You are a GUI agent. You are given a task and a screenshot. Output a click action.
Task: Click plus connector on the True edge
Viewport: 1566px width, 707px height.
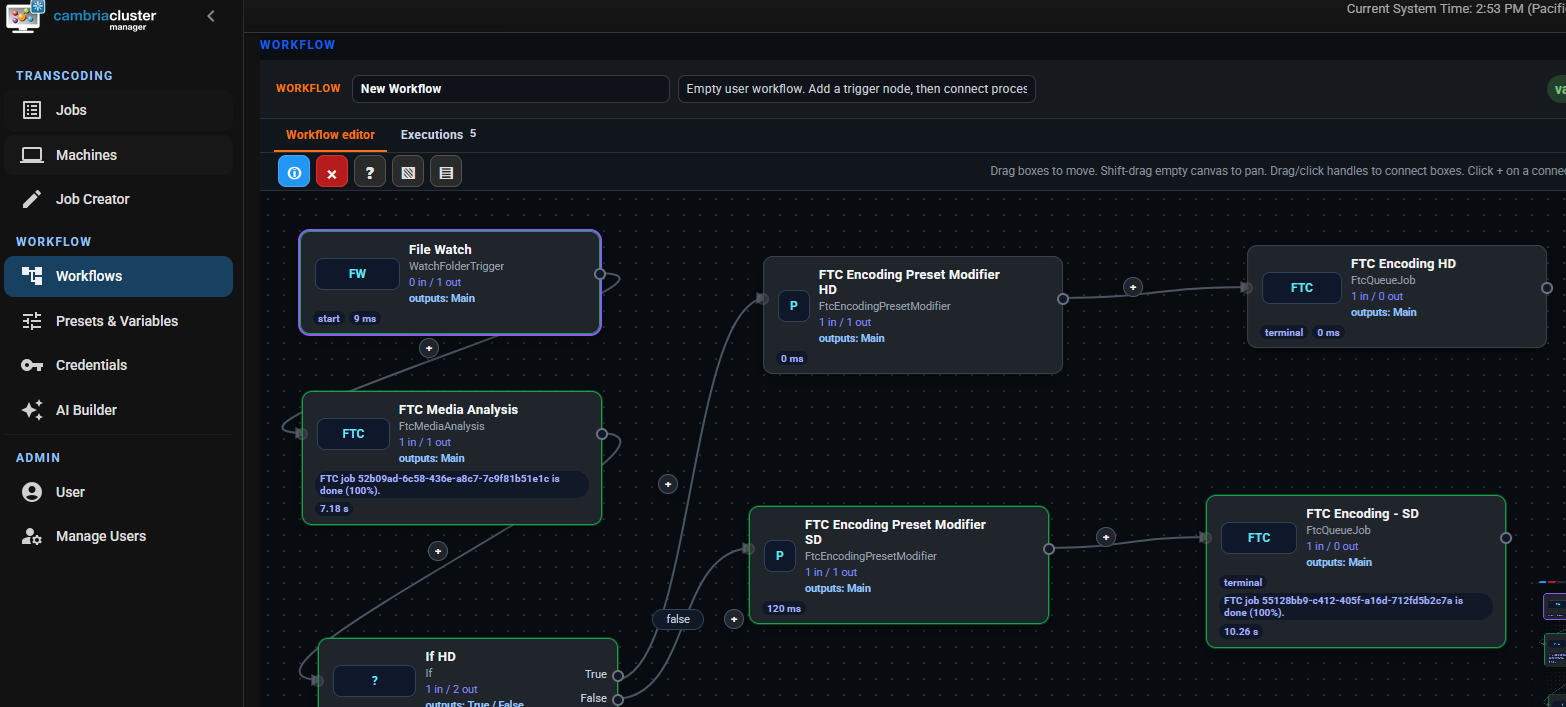tap(668, 484)
